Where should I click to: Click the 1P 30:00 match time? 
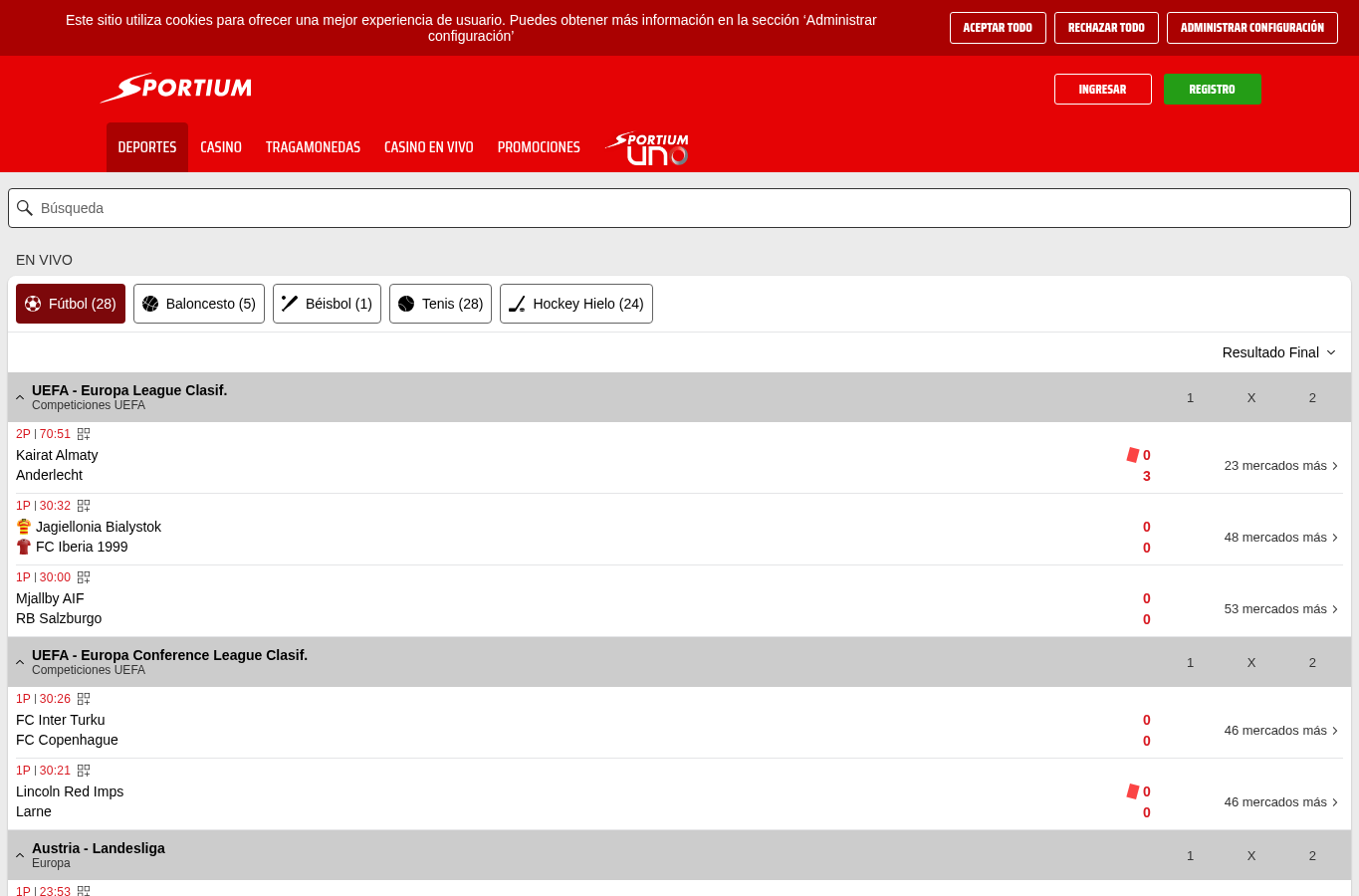43,577
